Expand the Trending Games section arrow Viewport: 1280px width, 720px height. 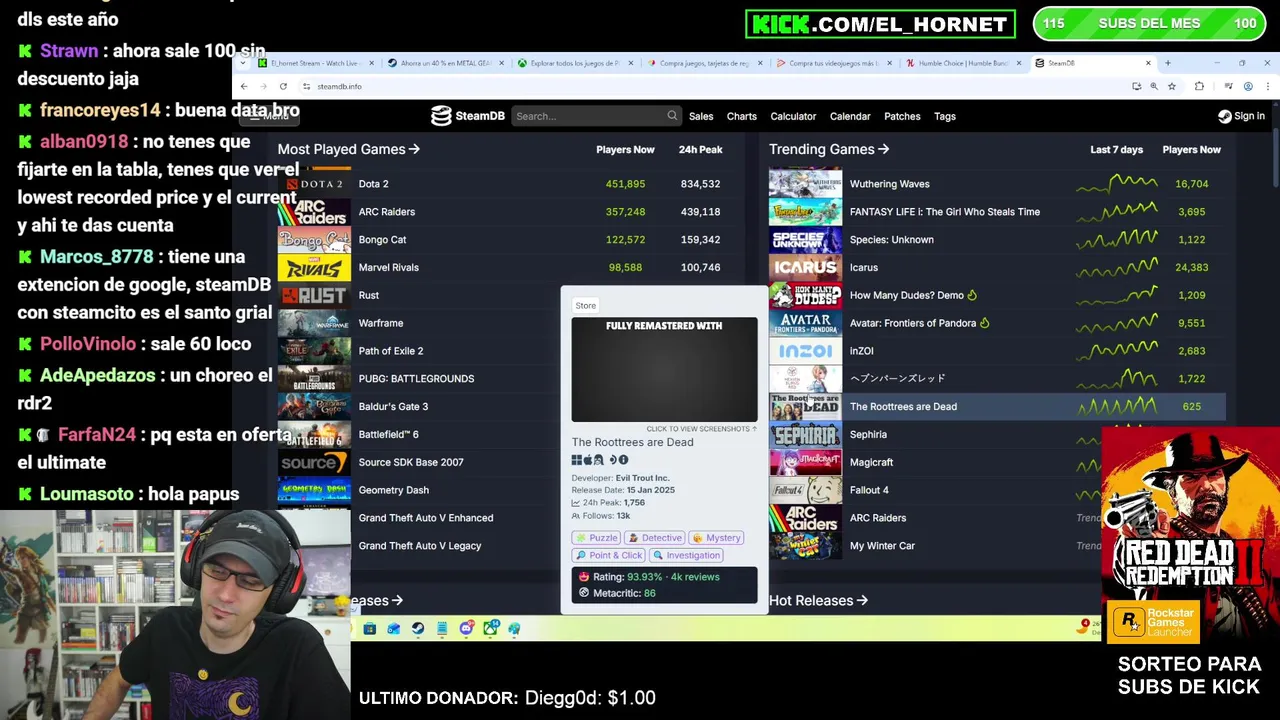(x=883, y=149)
